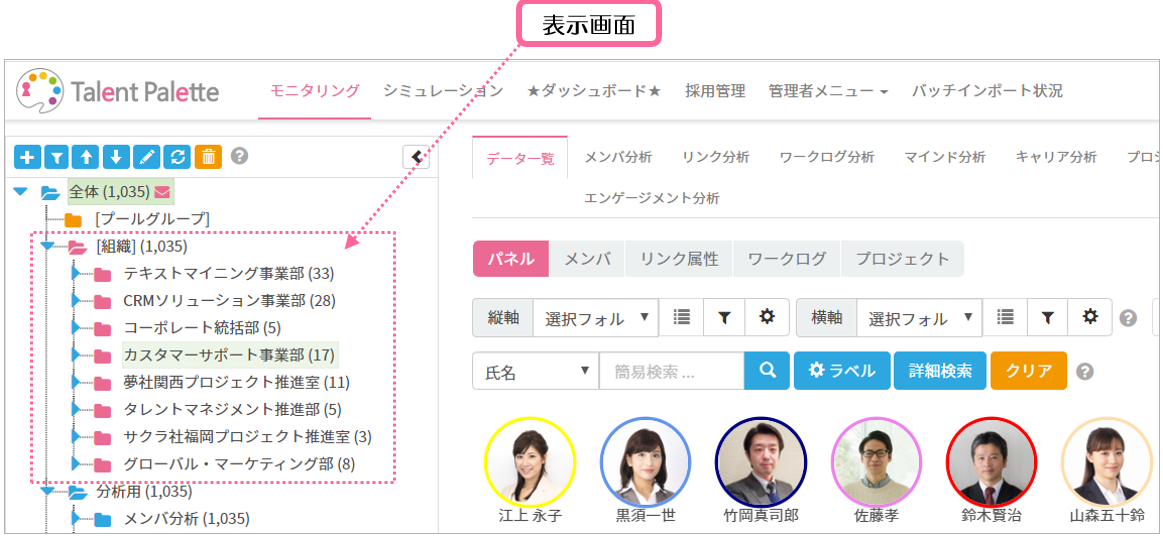The height and width of the screenshot is (537, 1163).
Task: Switch view to ワークログ toggle
Action: tap(787, 258)
